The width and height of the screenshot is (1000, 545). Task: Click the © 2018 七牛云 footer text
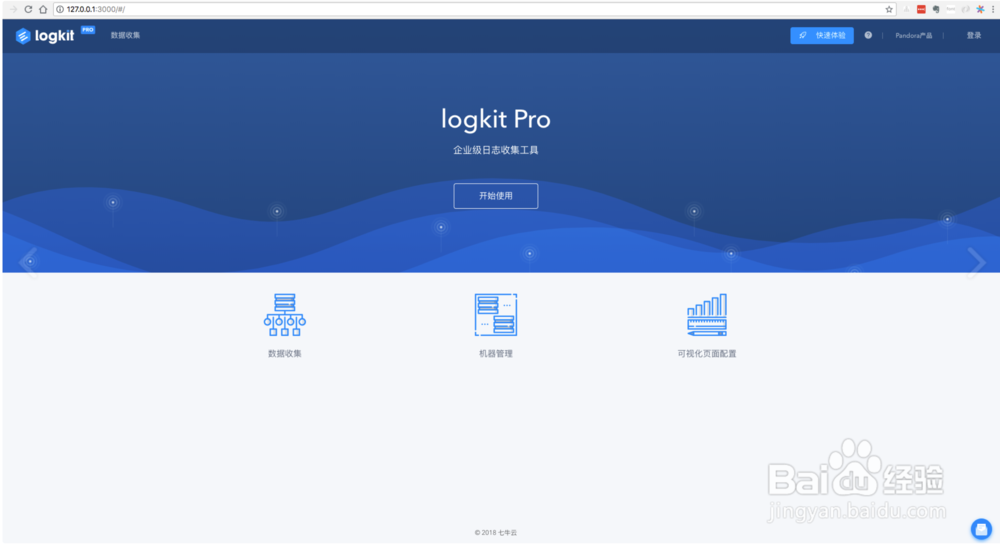[496, 532]
